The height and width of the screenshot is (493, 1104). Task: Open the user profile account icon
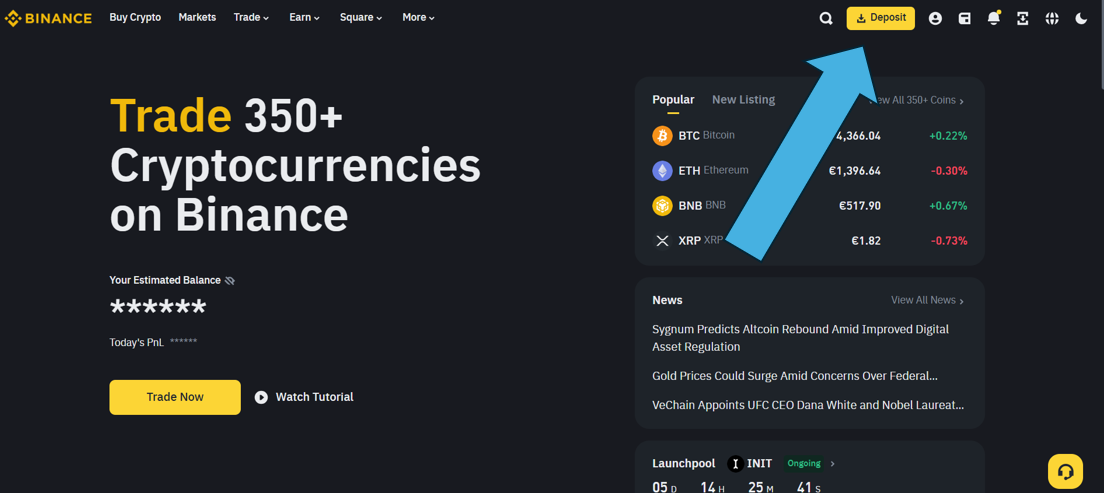[x=935, y=18]
